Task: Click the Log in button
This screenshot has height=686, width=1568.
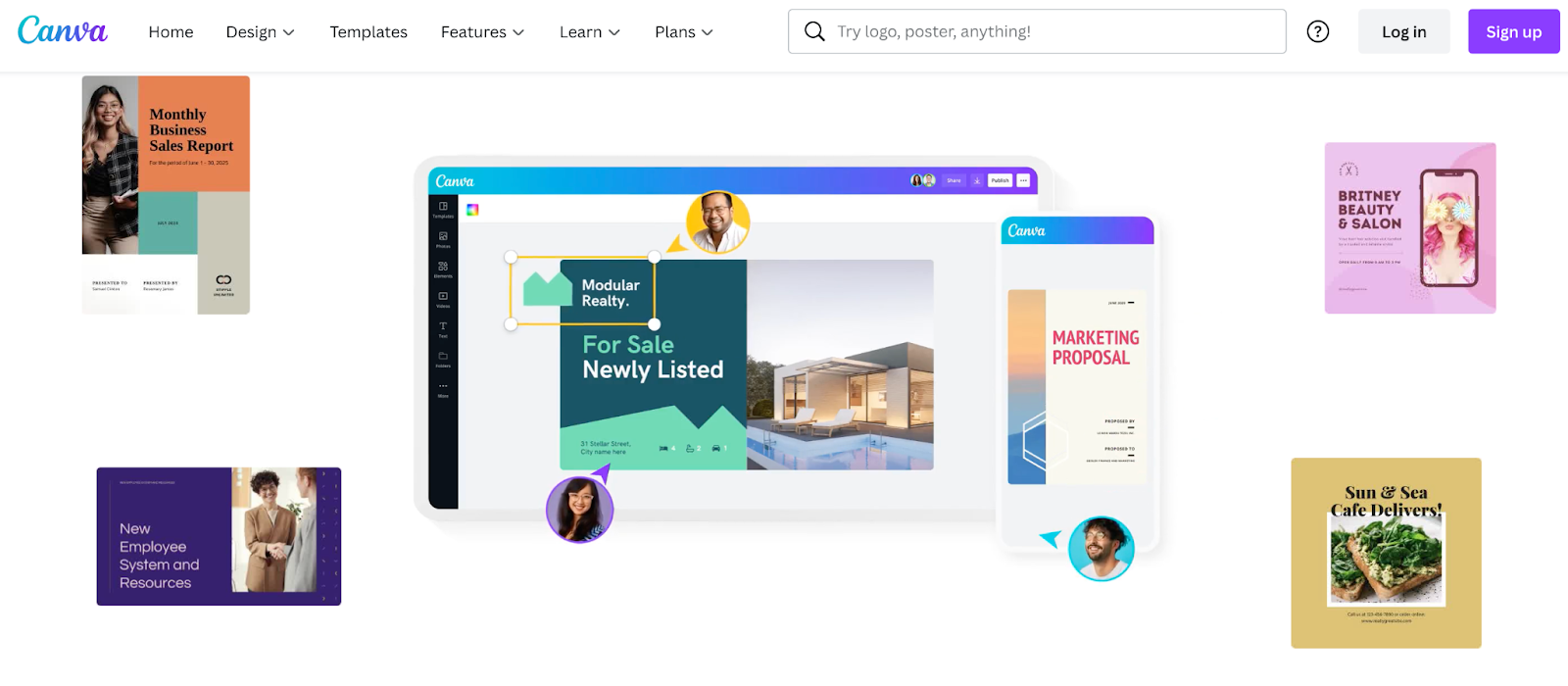Action: (x=1403, y=31)
